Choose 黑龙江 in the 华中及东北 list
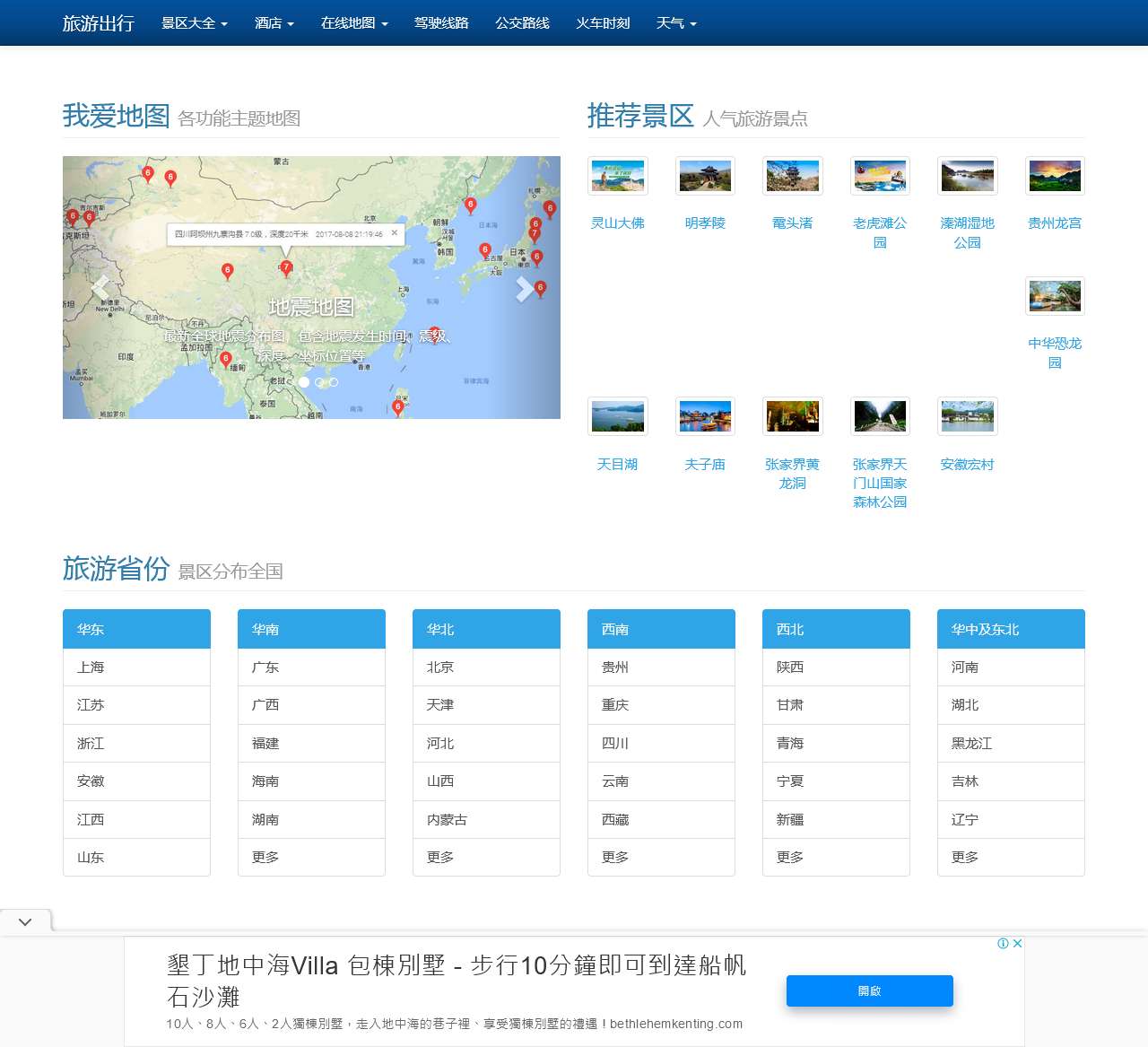 pyautogui.click(x=1011, y=744)
